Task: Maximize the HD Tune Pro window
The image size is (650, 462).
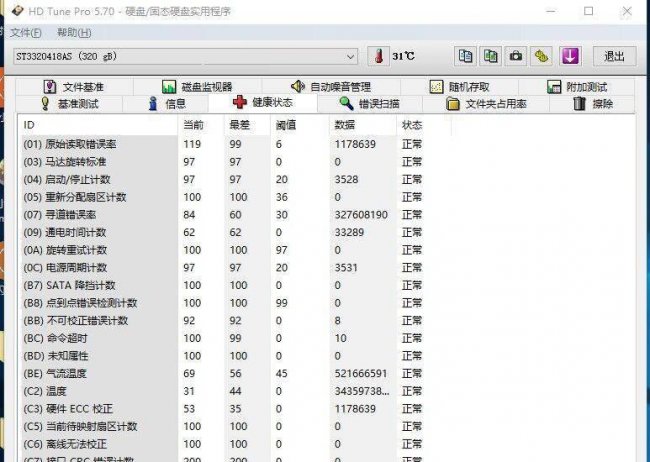Action: click(588, 11)
